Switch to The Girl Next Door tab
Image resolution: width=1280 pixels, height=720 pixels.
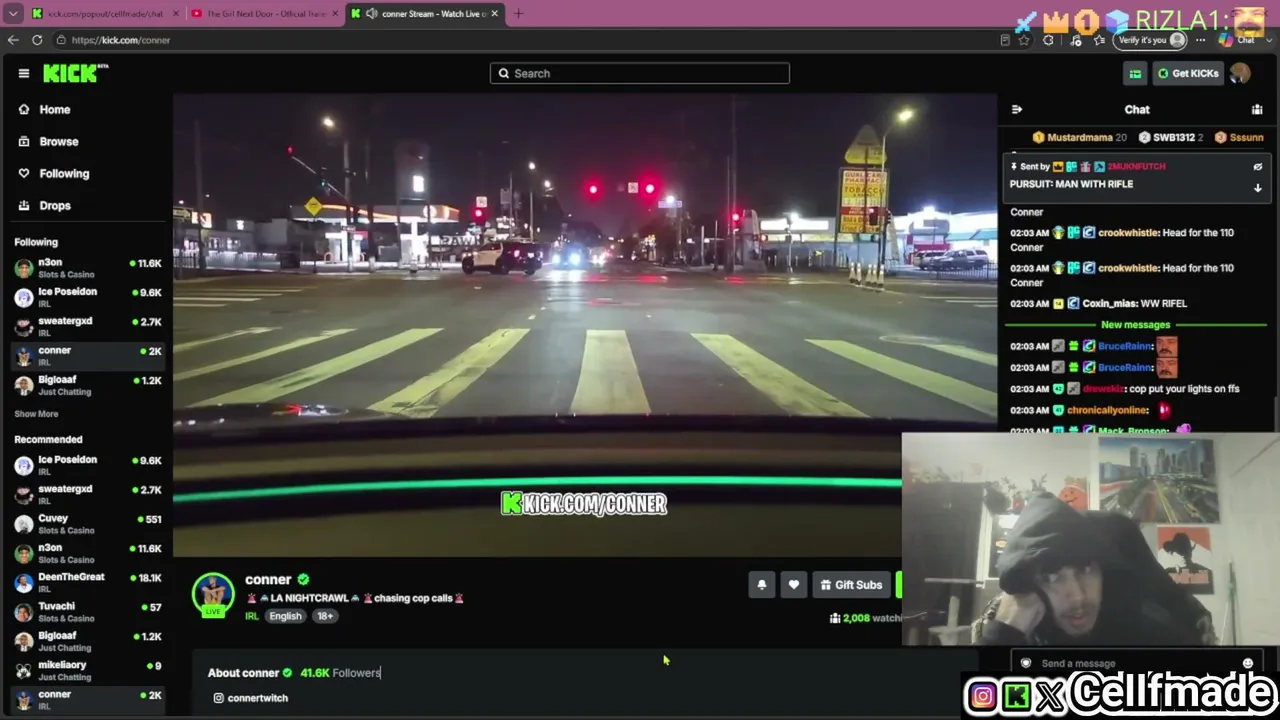[265, 14]
